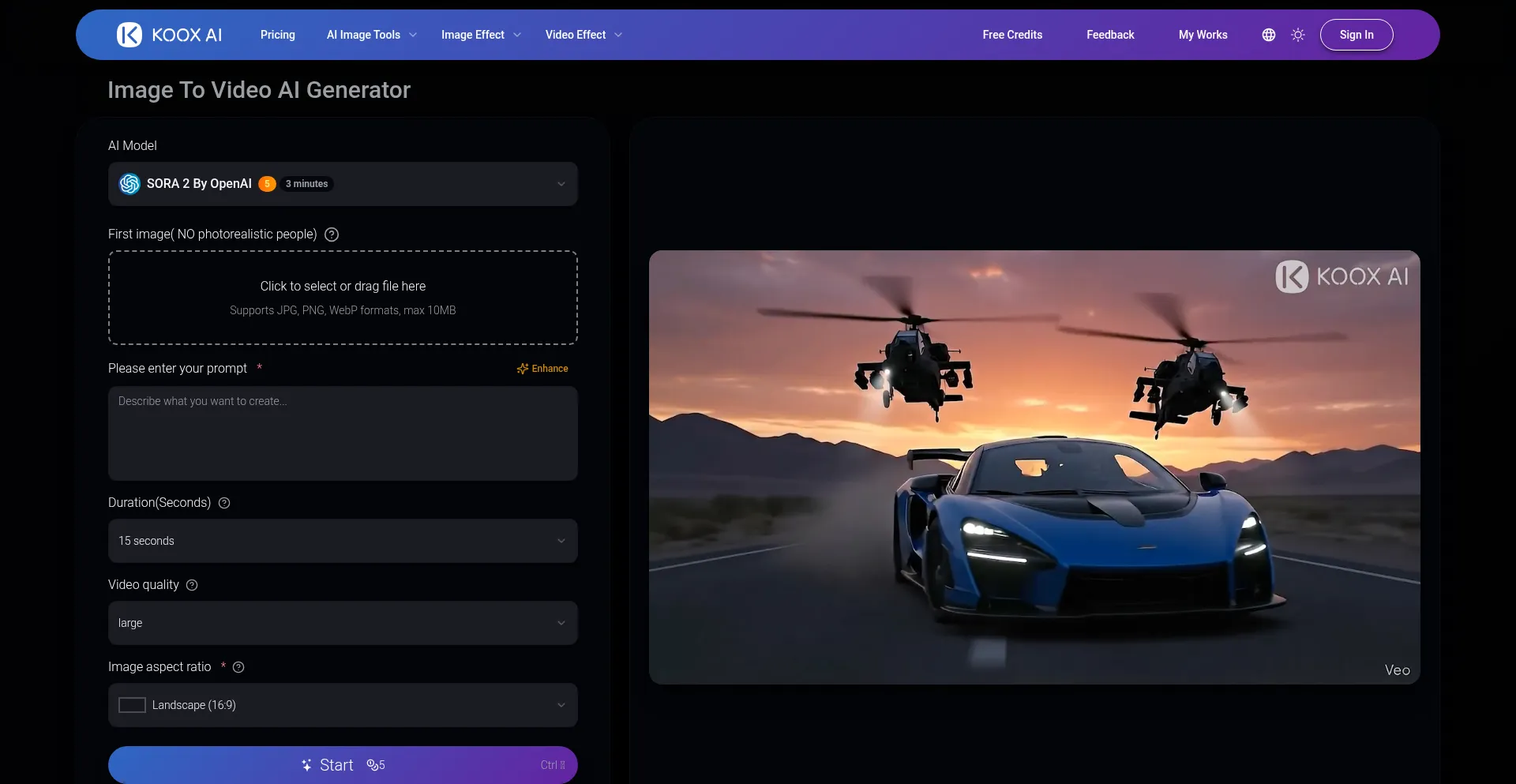Screen dimensions: 1516x784
Task: Open the Video Effect menu
Action: pos(583,35)
